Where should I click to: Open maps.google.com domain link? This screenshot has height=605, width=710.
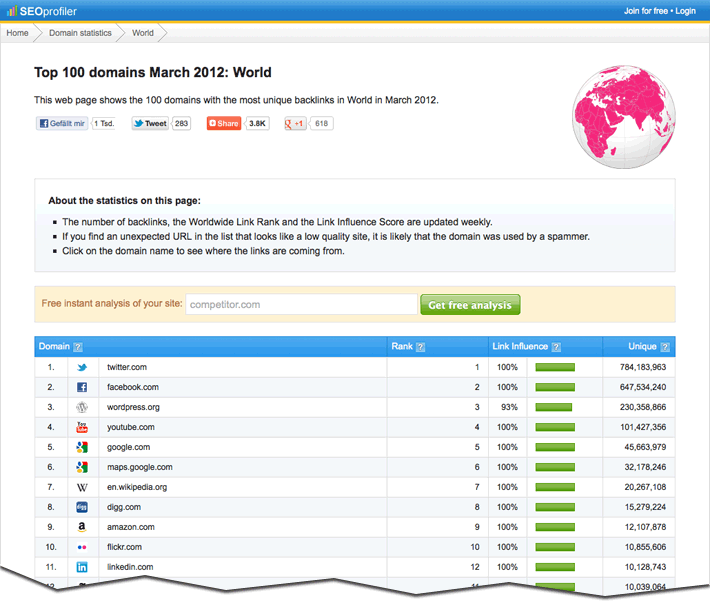[139, 467]
